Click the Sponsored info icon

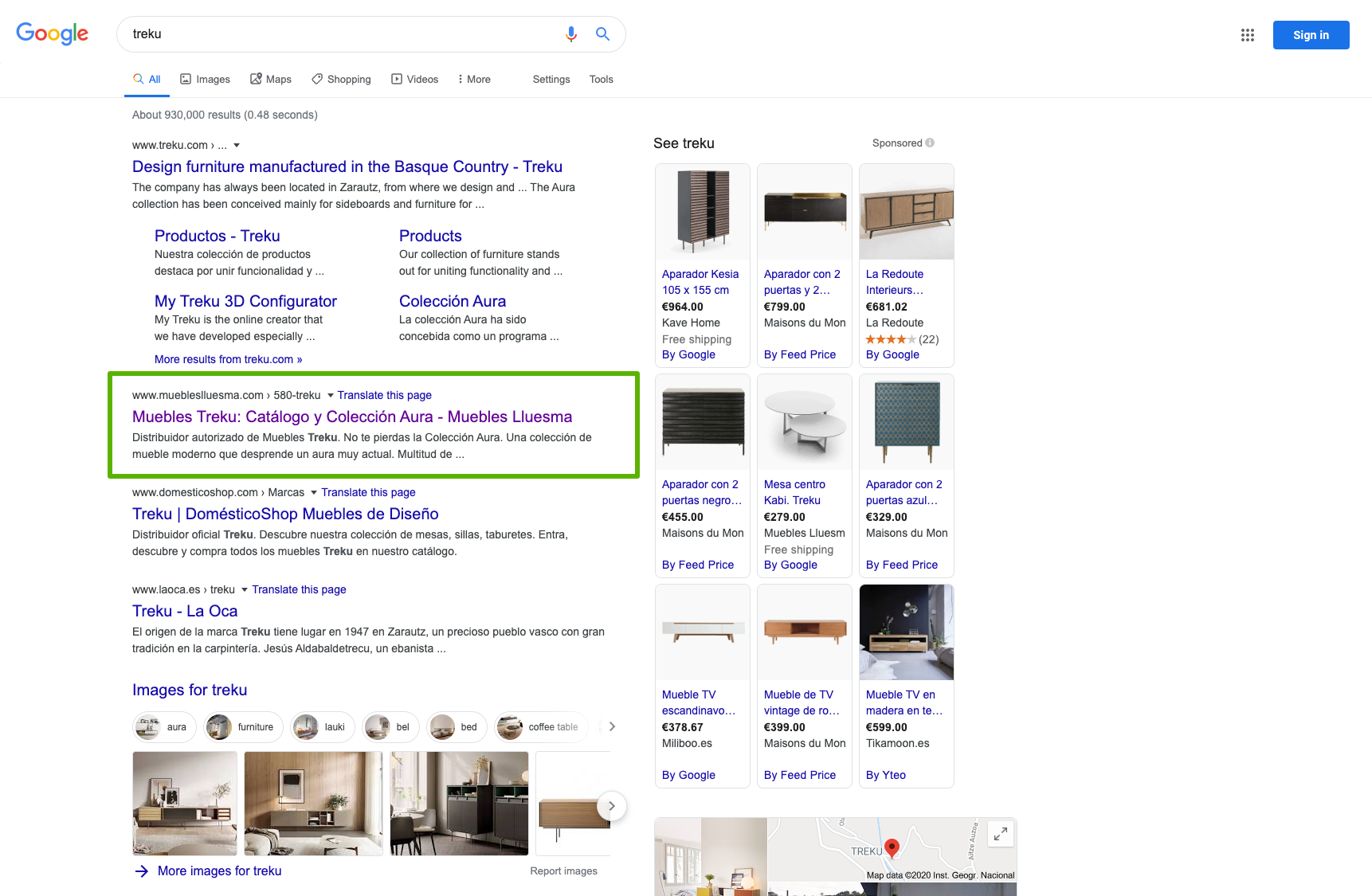pos(930,143)
